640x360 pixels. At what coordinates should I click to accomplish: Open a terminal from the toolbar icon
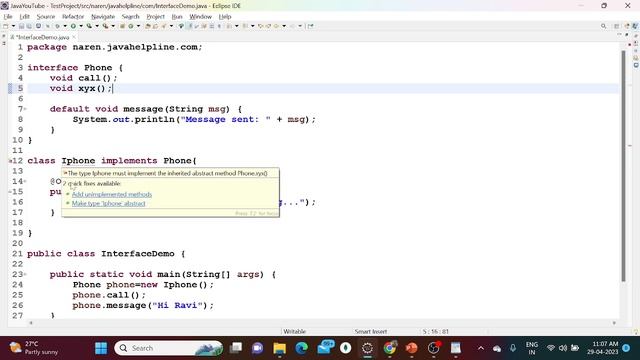[38, 26]
